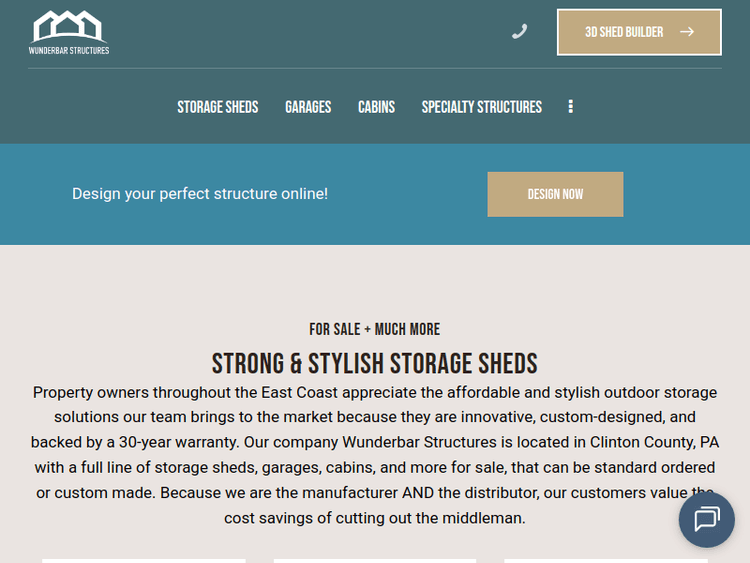Screen dimensions: 750x563
Task: Go to the Garages menu item
Action: (308, 107)
